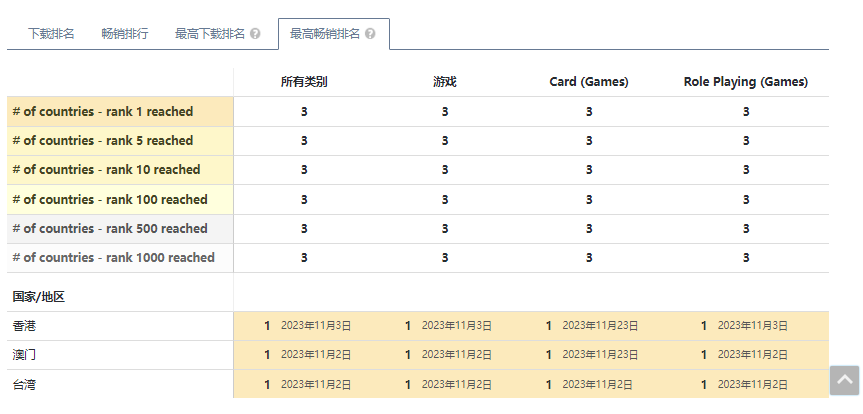
Task: Click help icon beside 最高畅销排名 tab
Action: 370,34
